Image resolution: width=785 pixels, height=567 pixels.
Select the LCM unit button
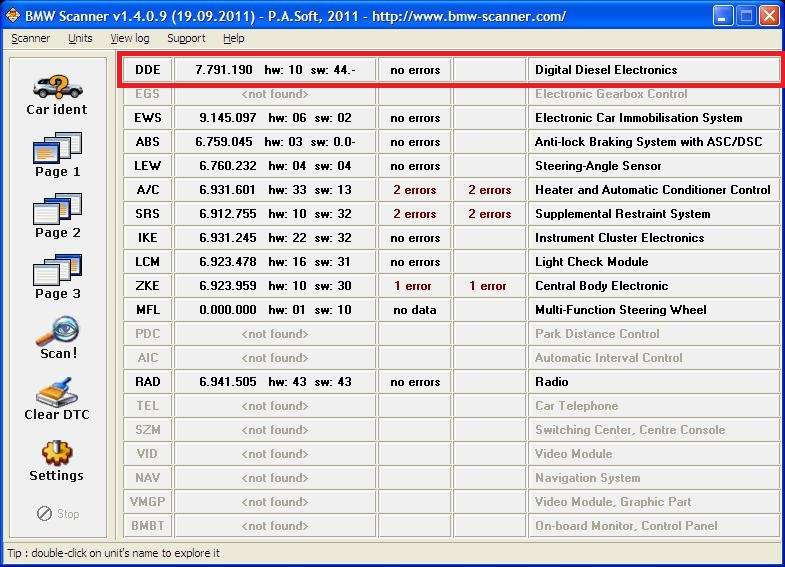(x=148, y=262)
